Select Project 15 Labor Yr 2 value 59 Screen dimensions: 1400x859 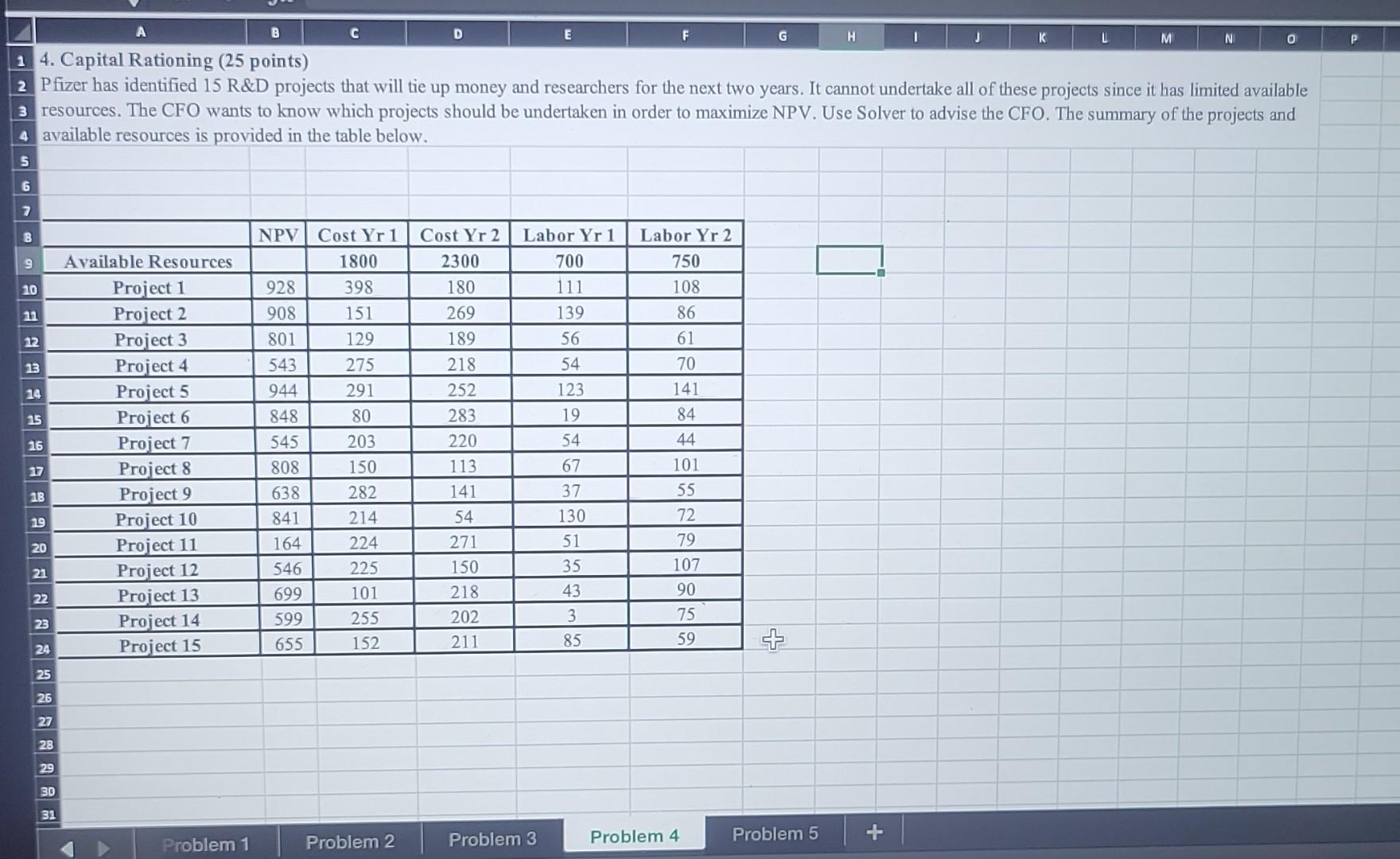click(x=686, y=639)
